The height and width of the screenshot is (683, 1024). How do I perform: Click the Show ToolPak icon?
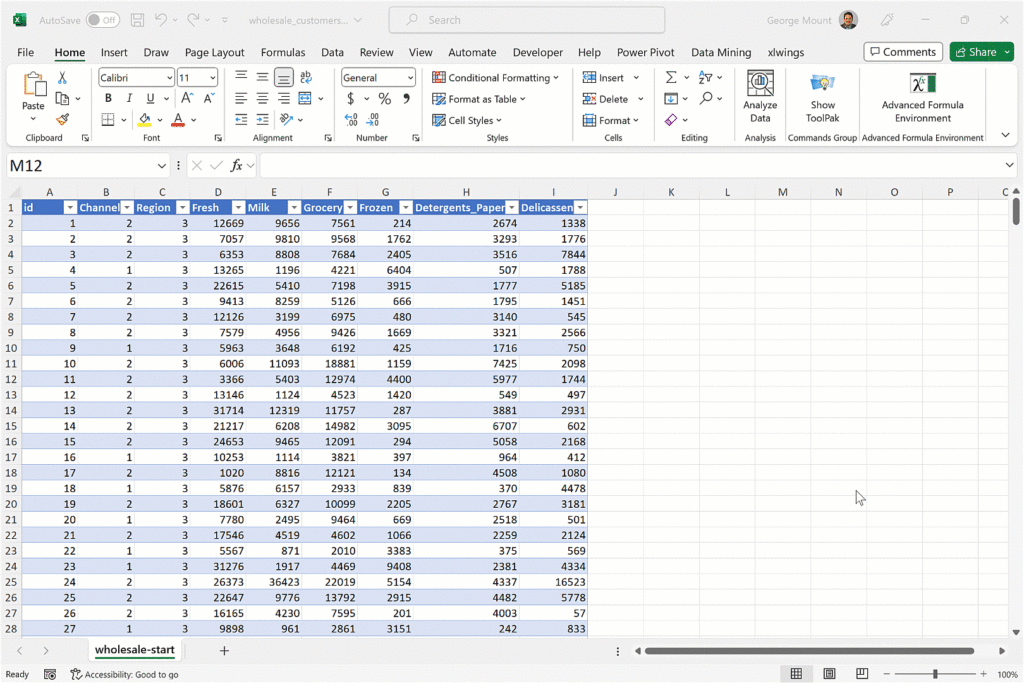tap(822, 96)
